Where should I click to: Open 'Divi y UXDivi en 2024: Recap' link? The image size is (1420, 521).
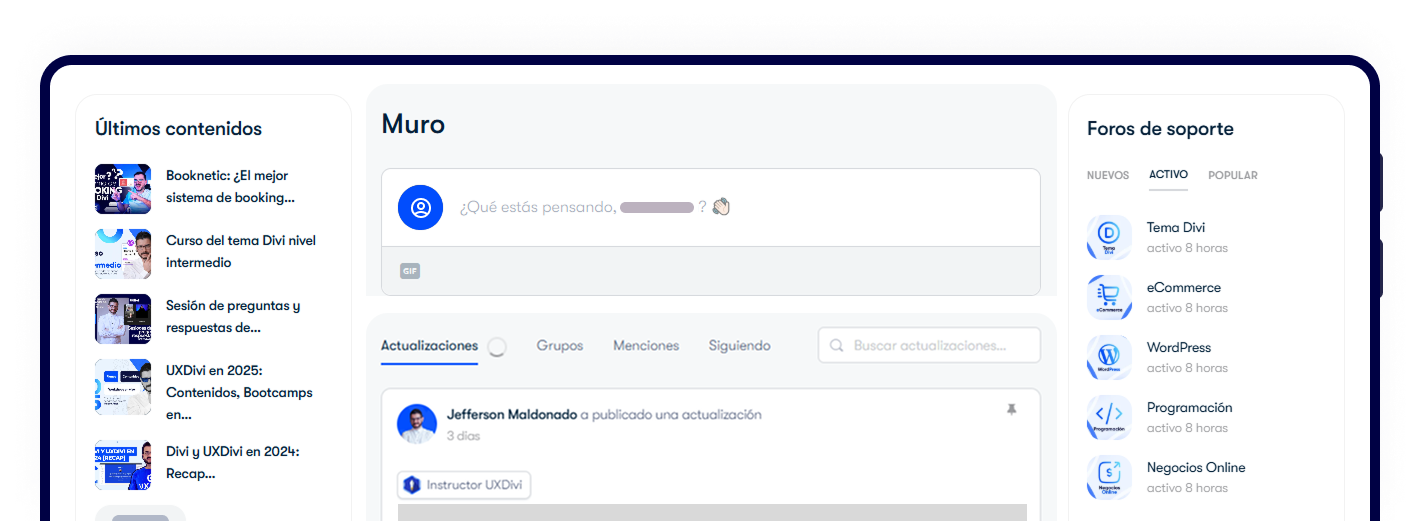point(233,463)
